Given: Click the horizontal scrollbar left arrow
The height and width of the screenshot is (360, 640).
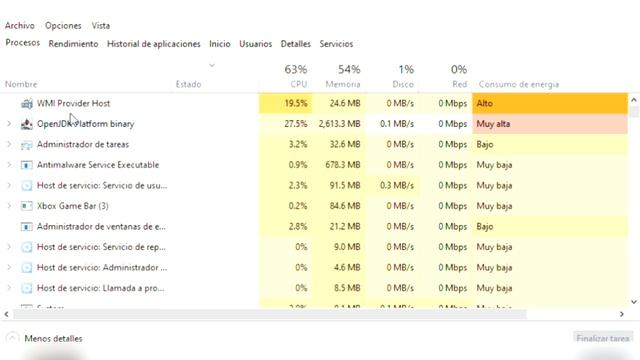Looking at the screenshot, I should (7, 314).
